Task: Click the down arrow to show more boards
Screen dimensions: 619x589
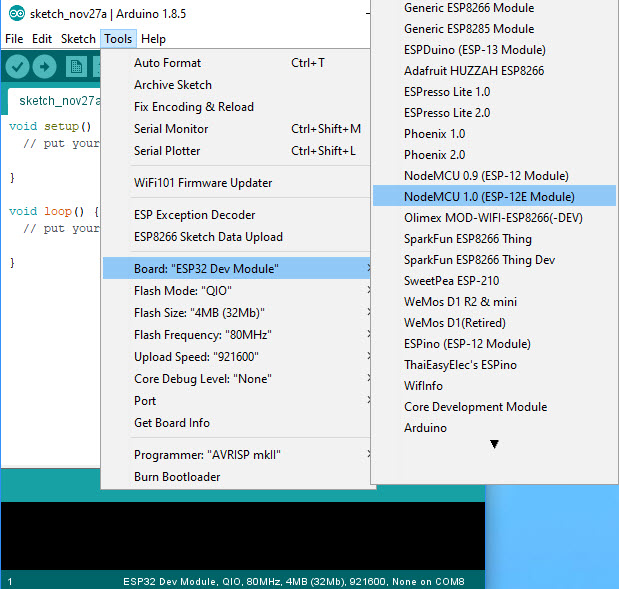Action: (x=494, y=444)
